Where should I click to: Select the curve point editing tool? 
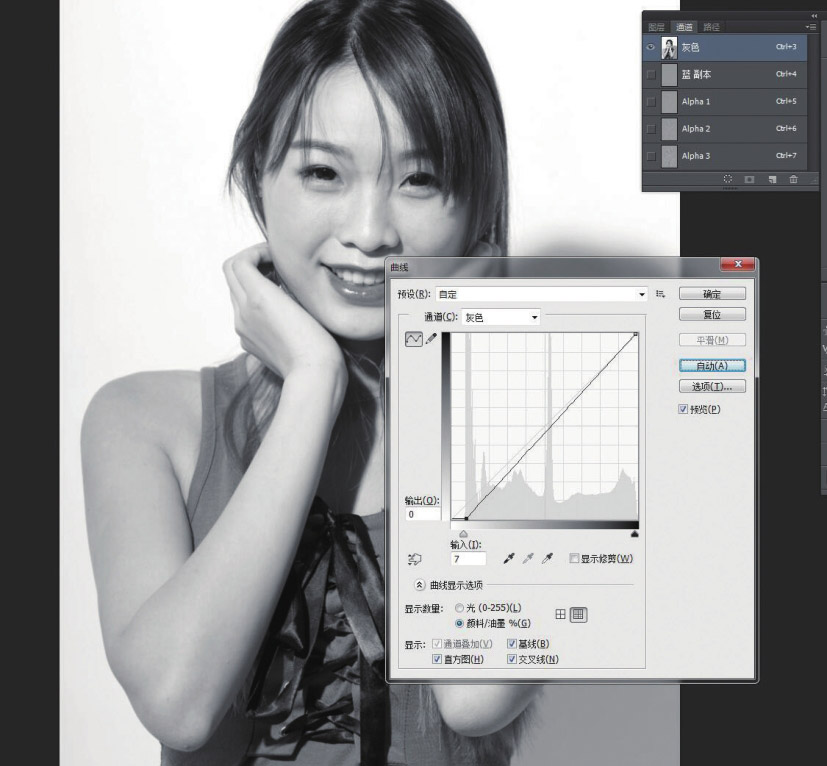point(413,340)
